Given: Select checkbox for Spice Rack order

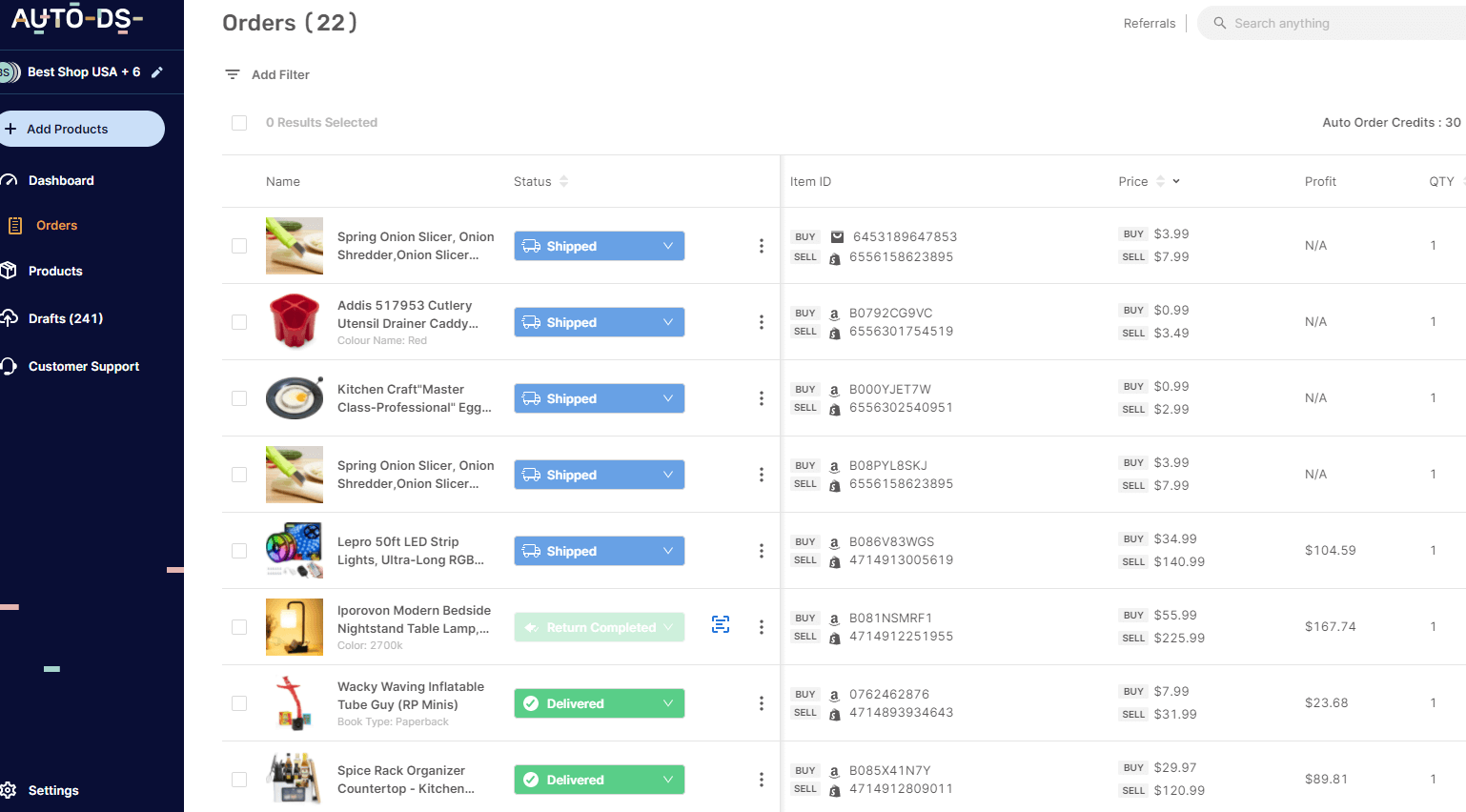Looking at the screenshot, I should point(239,780).
